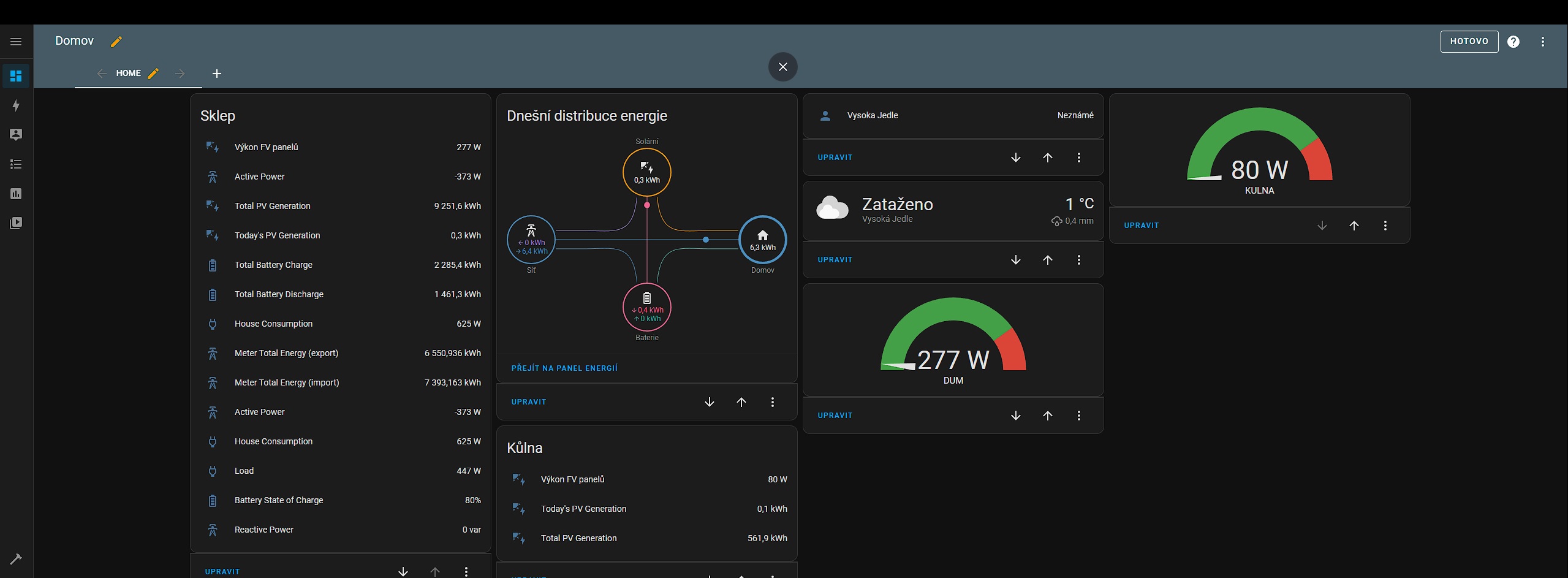Open the help question mark icon
The image size is (1568, 578).
[1513, 42]
